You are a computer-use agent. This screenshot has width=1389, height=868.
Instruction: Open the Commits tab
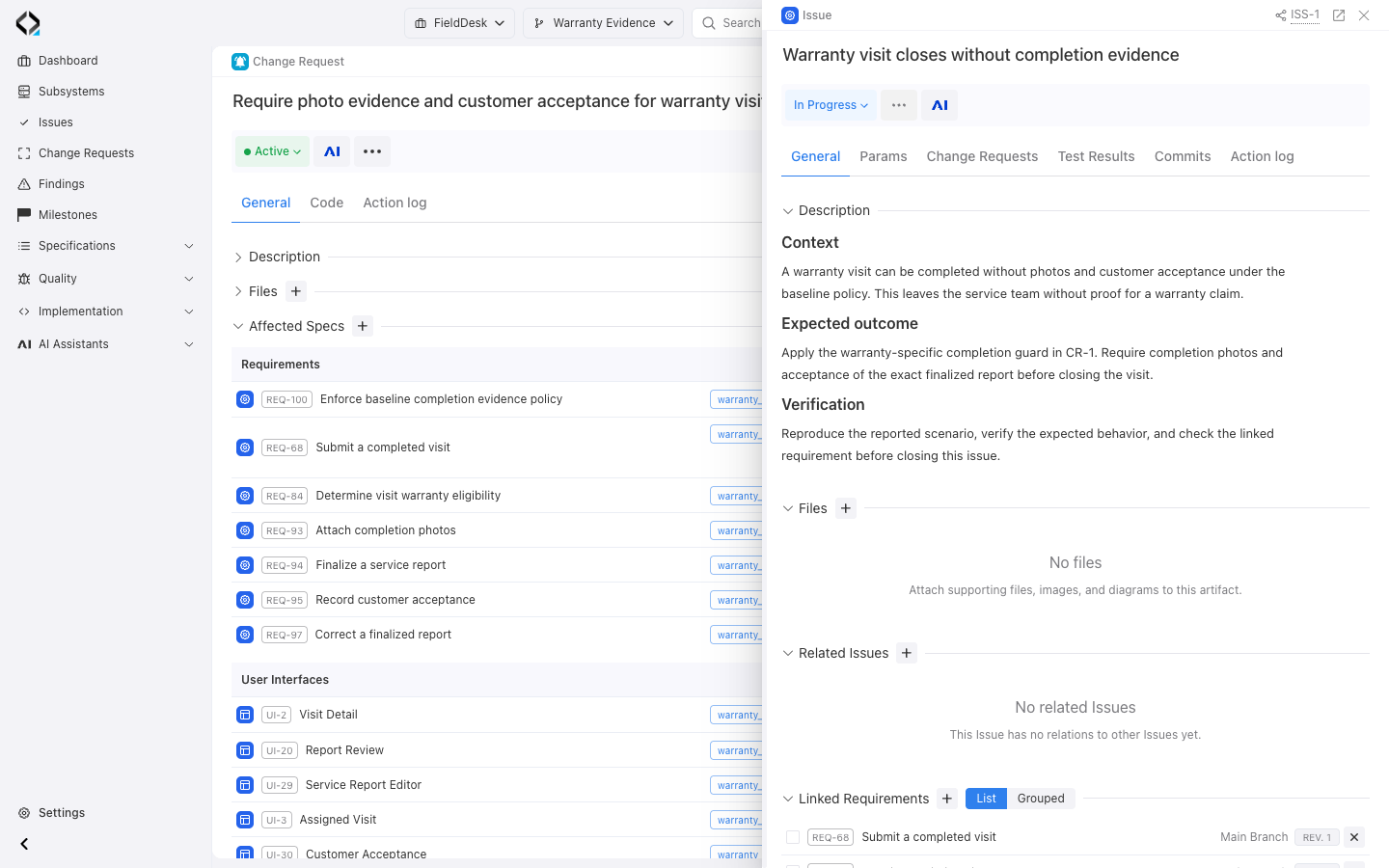tap(1183, 156)
